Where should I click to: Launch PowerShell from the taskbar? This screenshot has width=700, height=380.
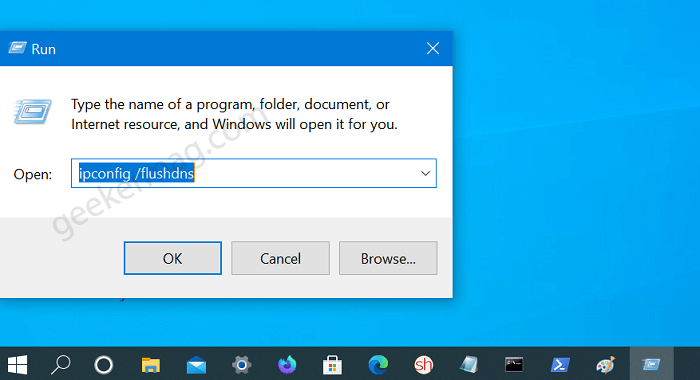(560, 365)
